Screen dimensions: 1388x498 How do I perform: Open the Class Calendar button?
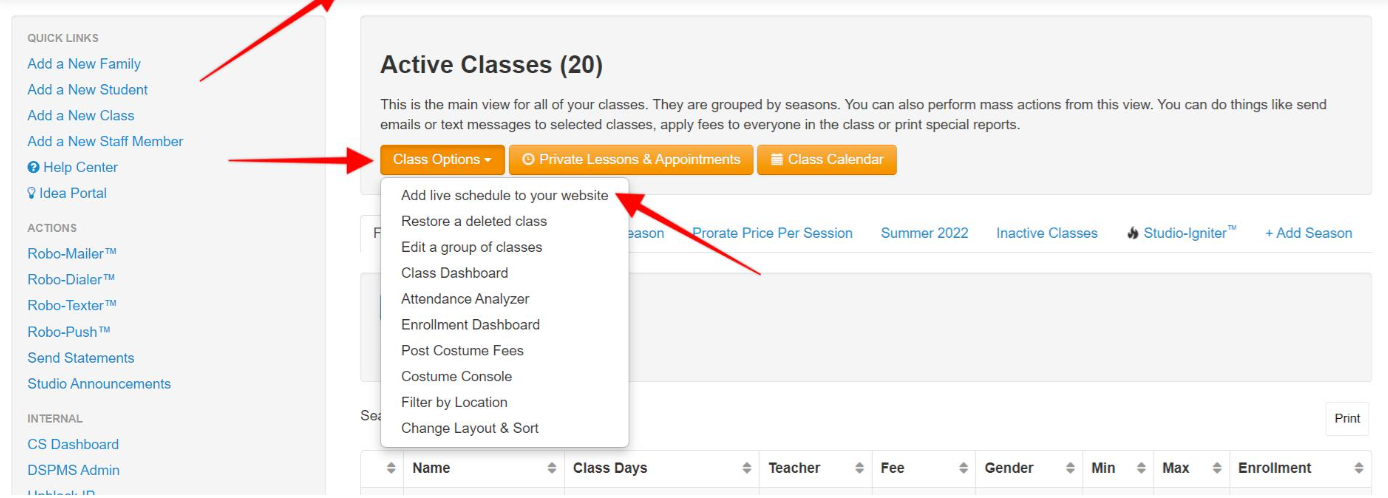[x=827, y=159]
